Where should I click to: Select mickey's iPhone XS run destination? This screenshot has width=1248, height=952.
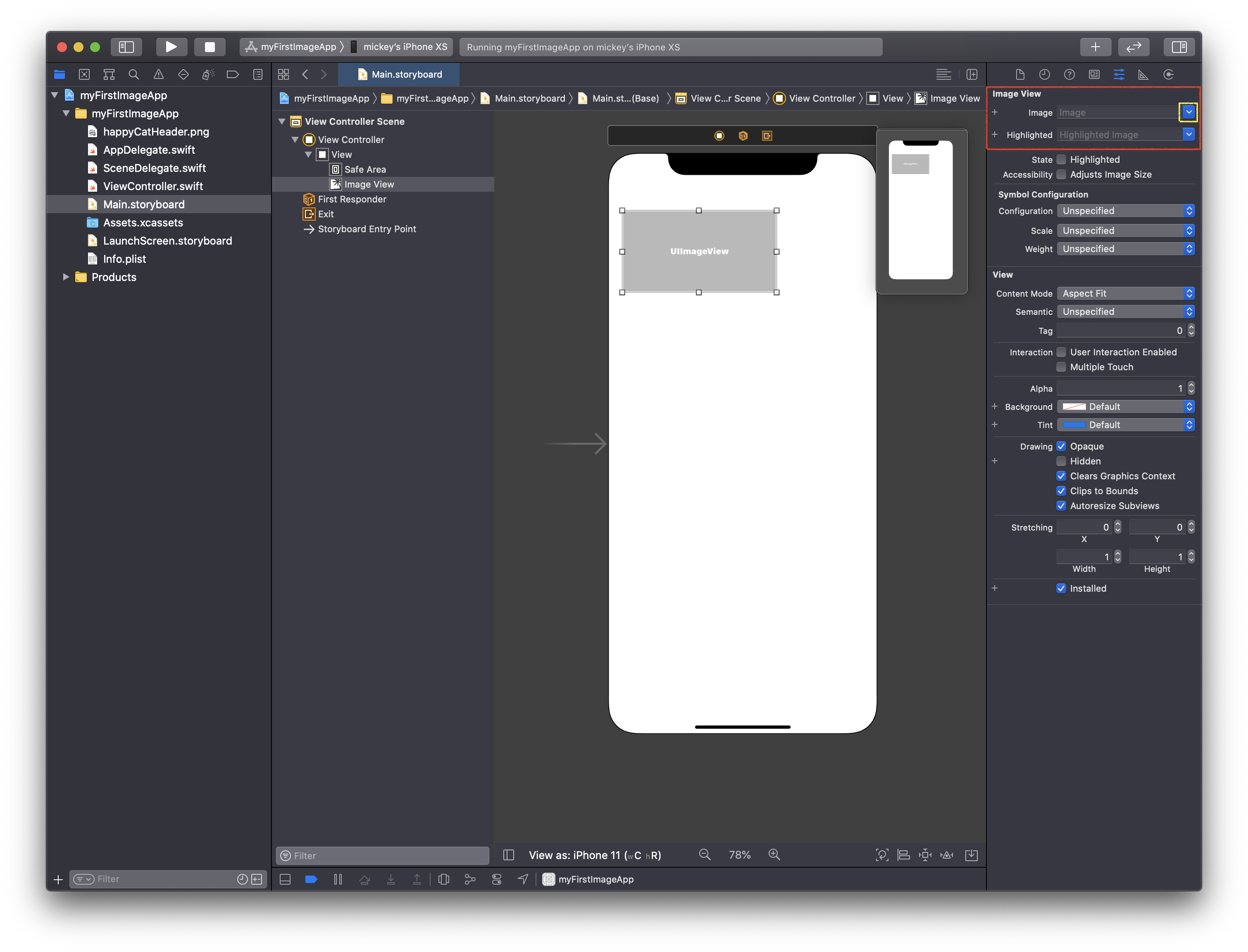(x=399, y=47)
